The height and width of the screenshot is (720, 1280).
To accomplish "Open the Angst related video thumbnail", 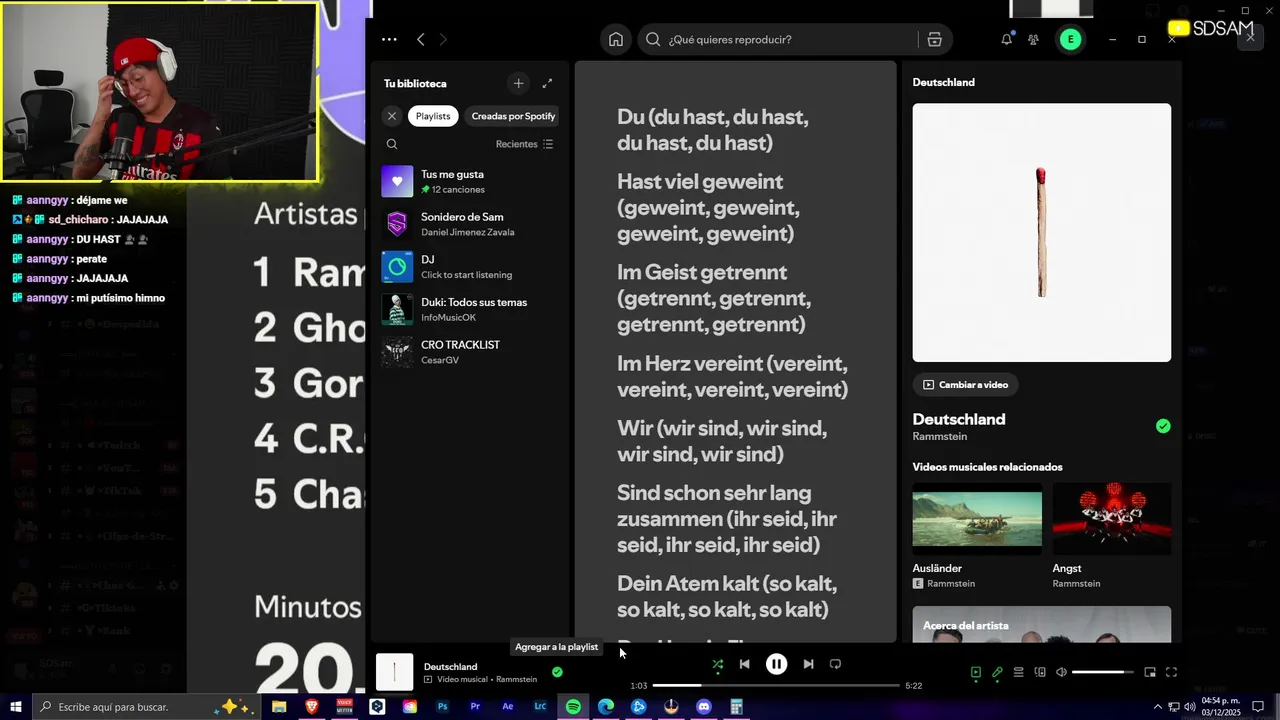I will pos(1111,519).
